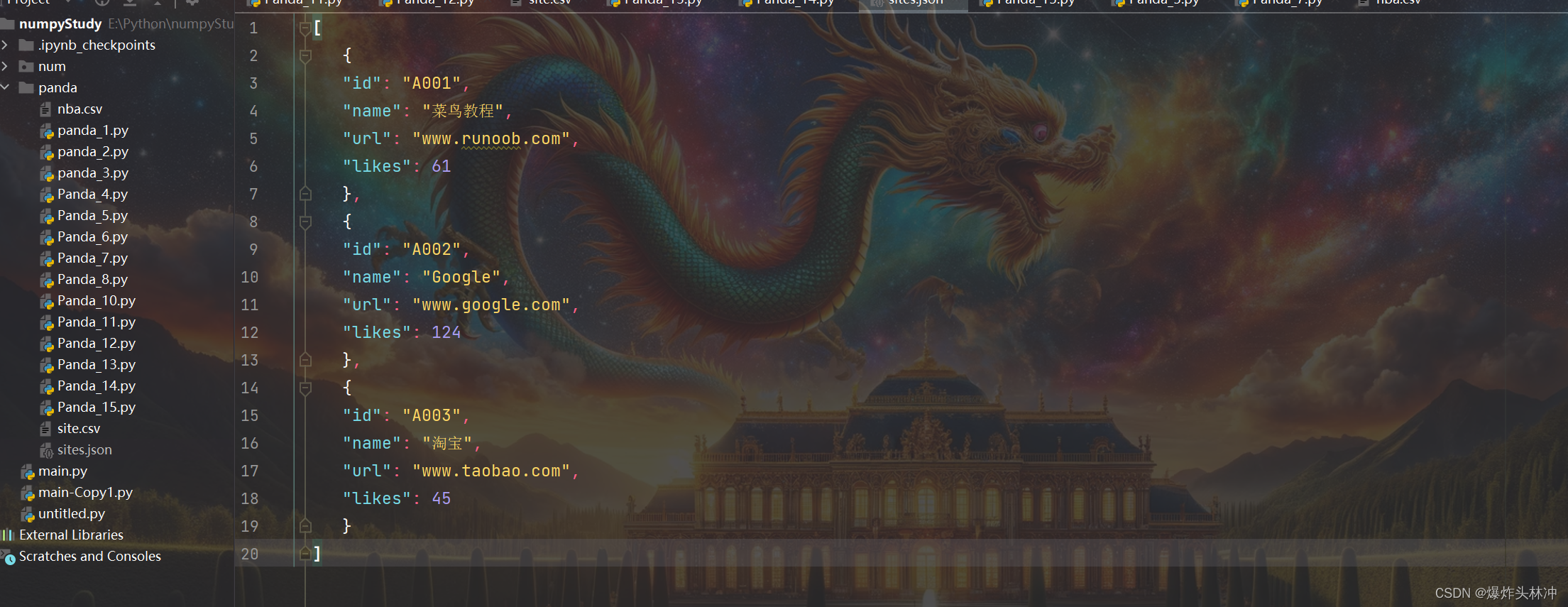Select the panda_3.py Python file icon
This screenshot has height=607, width=1568.
pyautogui.click(x=46, y=173)
